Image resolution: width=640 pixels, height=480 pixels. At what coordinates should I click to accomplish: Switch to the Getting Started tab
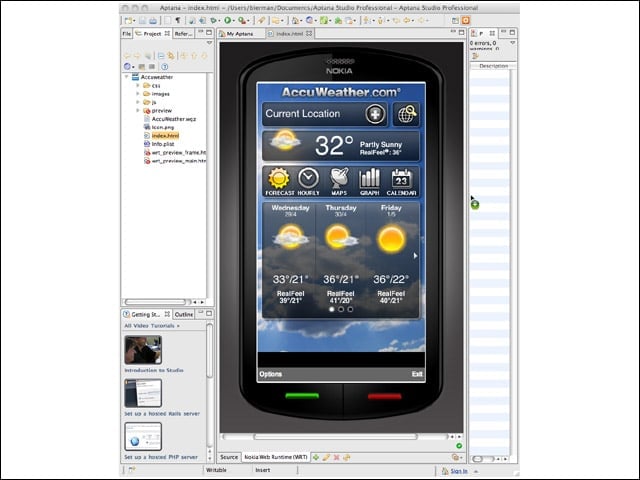click(x=146, y=314)
